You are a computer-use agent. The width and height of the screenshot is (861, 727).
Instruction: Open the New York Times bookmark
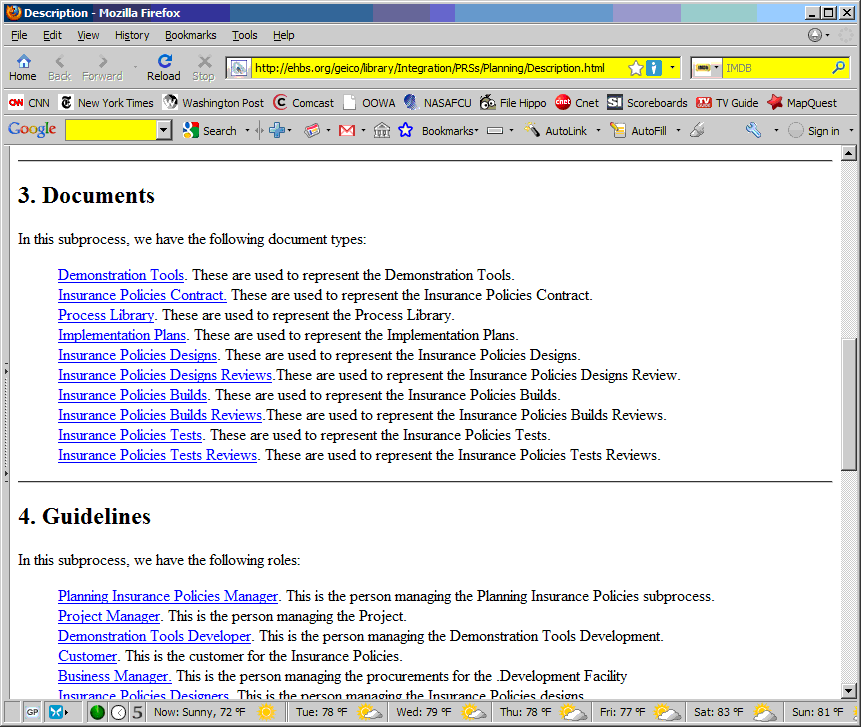tap(107, 103)
